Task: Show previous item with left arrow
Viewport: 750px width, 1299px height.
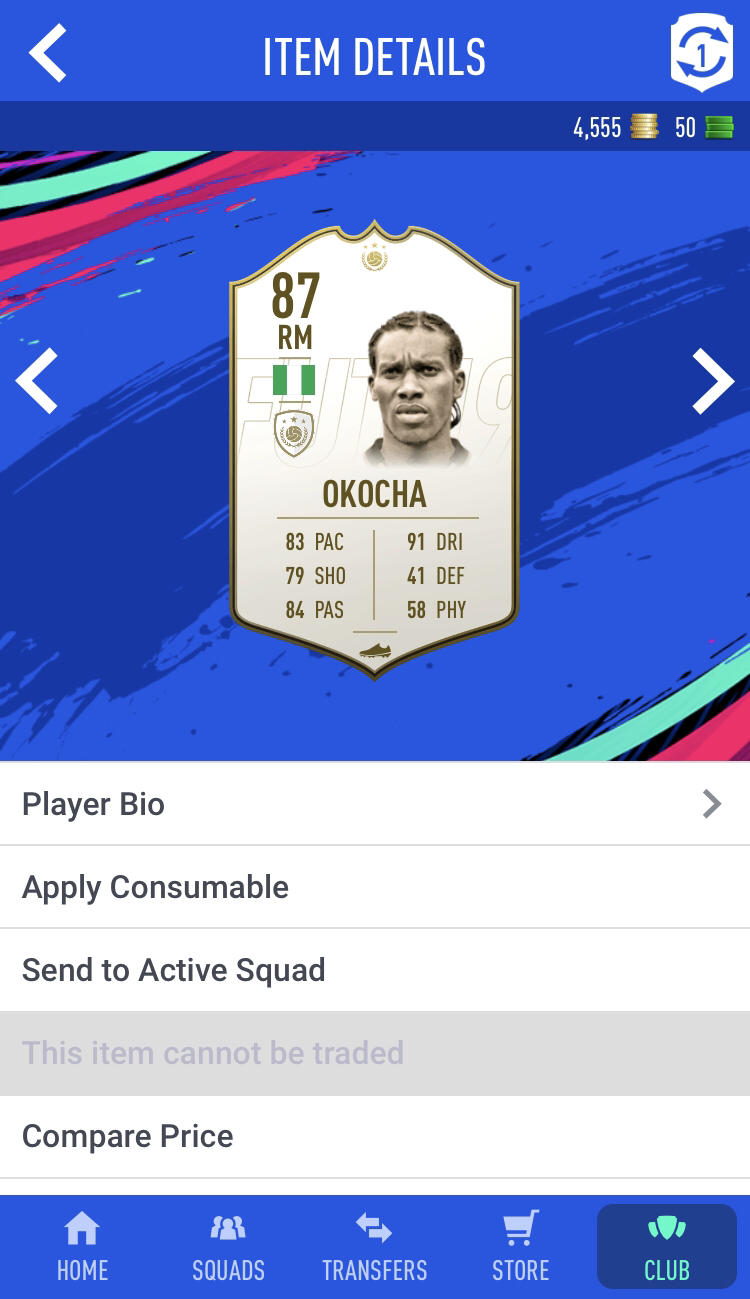Action: (x=37, y=381)
